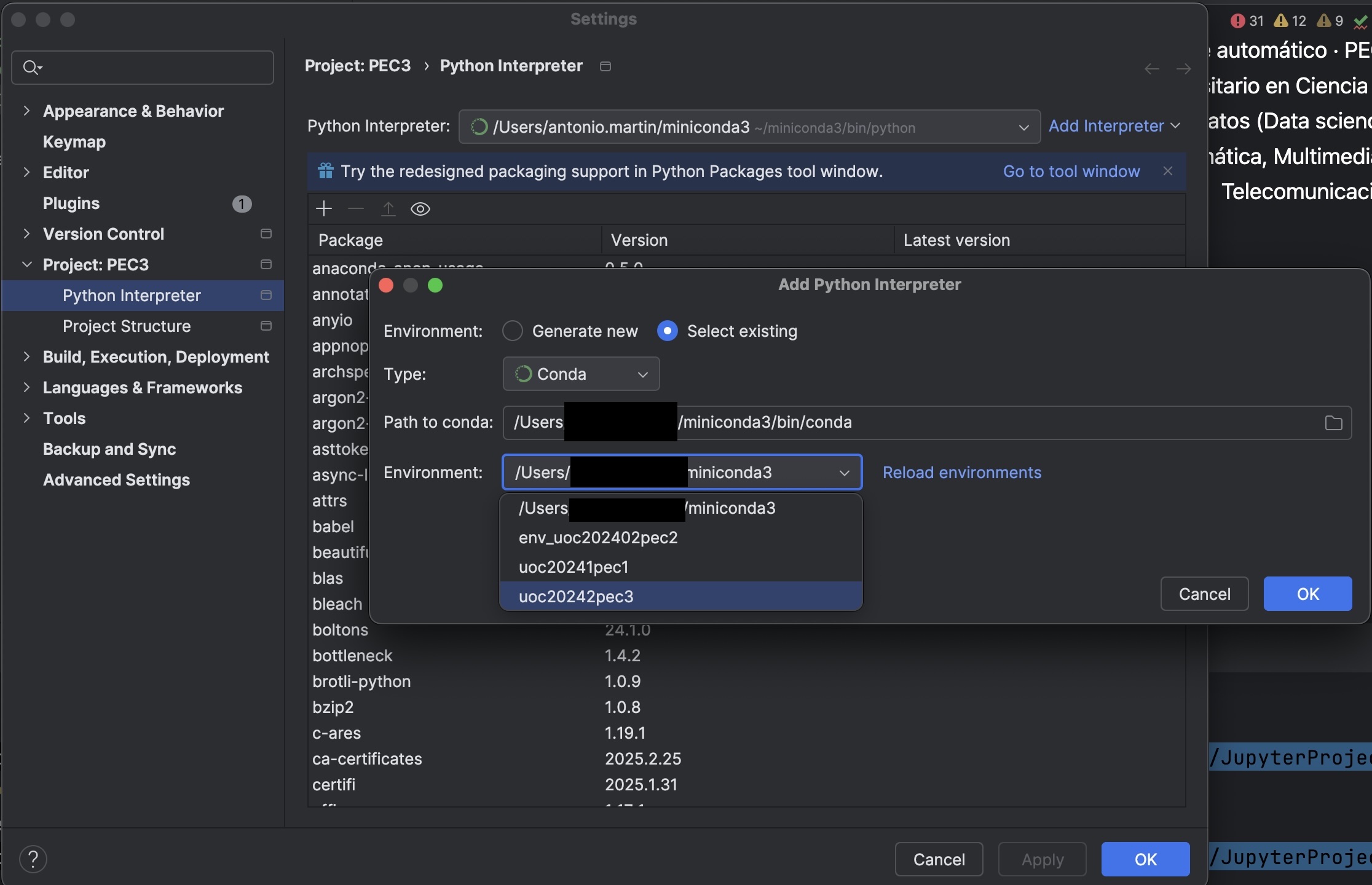Choose uoc20241pec1 from environment list

pyautogui.click(x=681, y=567)
